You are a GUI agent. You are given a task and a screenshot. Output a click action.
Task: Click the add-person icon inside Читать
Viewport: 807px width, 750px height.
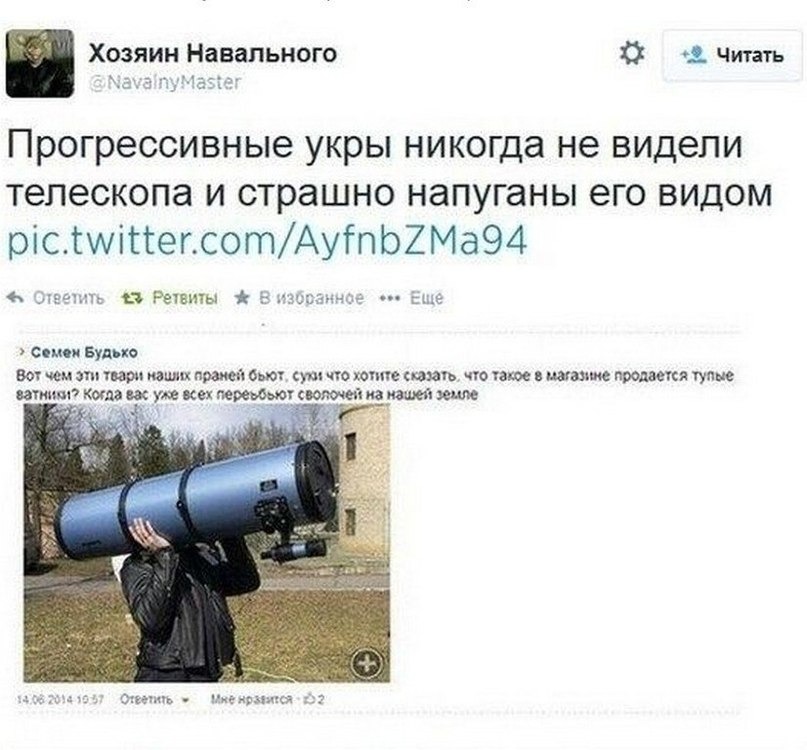tap(694, 55)
